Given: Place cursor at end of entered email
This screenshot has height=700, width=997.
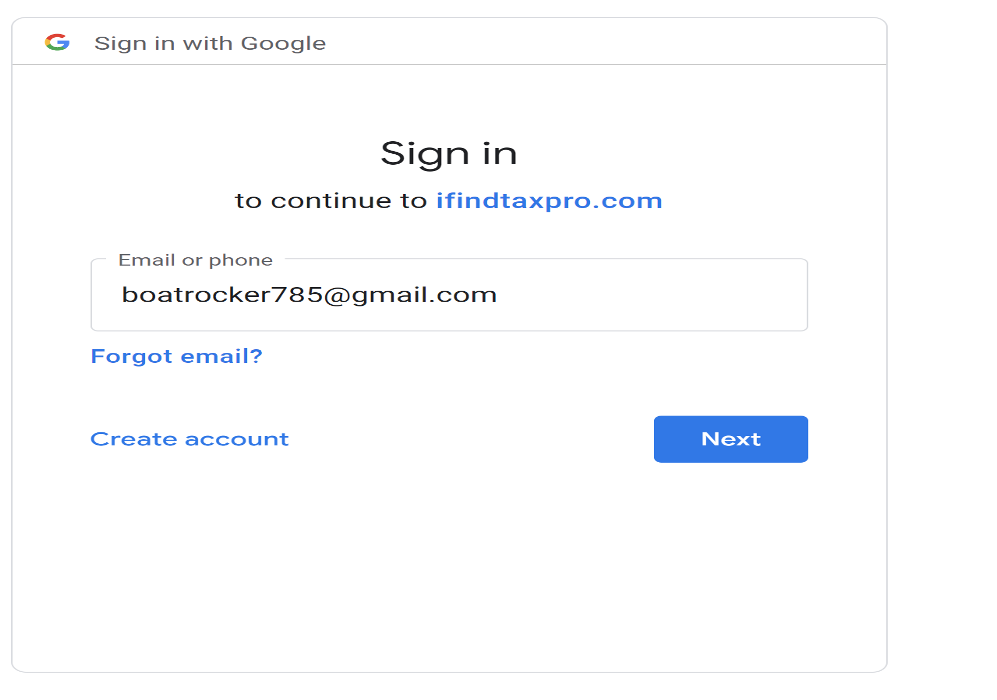Looking at the screenshot, I should [x=498, y=295].
